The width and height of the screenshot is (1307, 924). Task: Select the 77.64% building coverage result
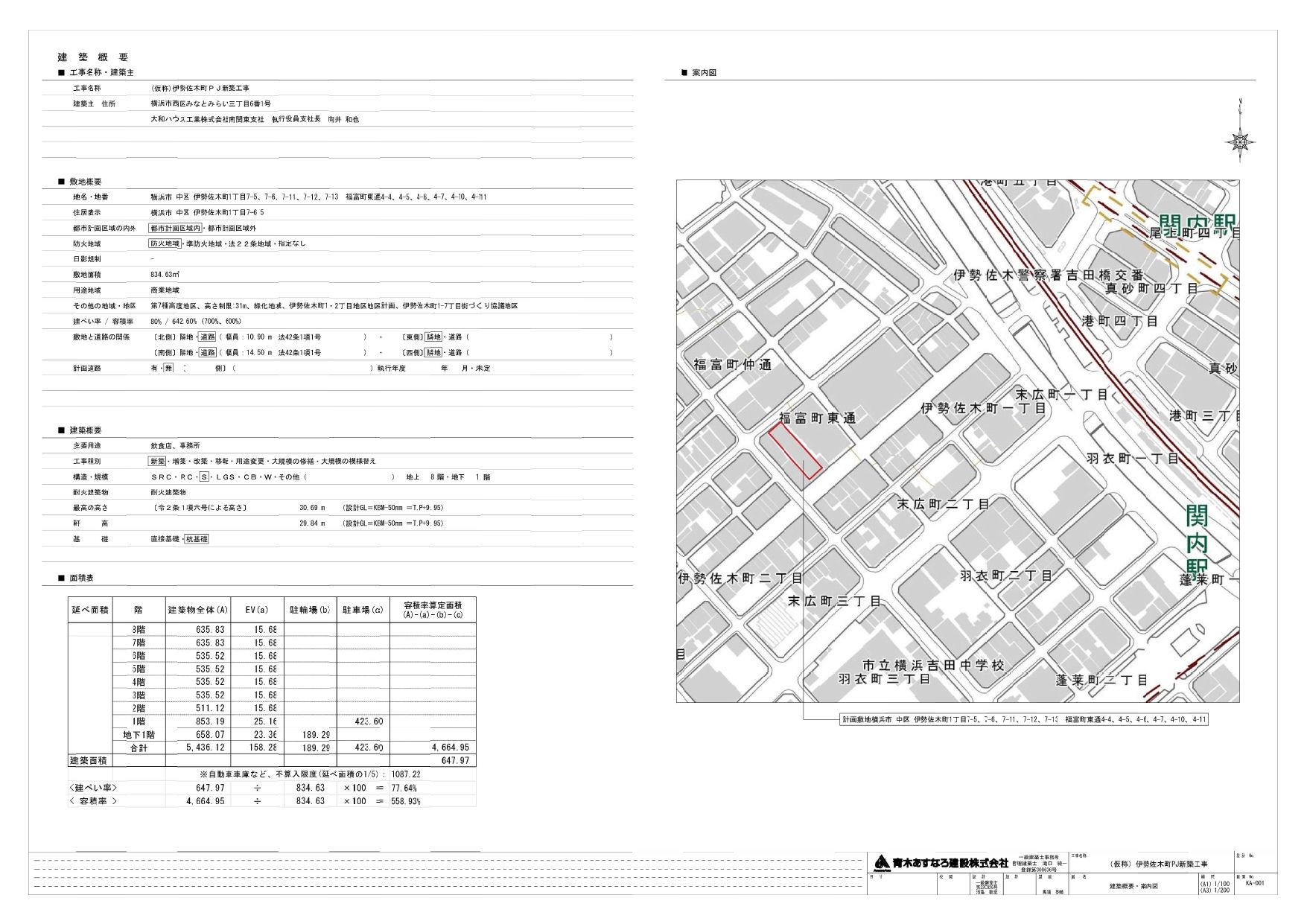404,788
